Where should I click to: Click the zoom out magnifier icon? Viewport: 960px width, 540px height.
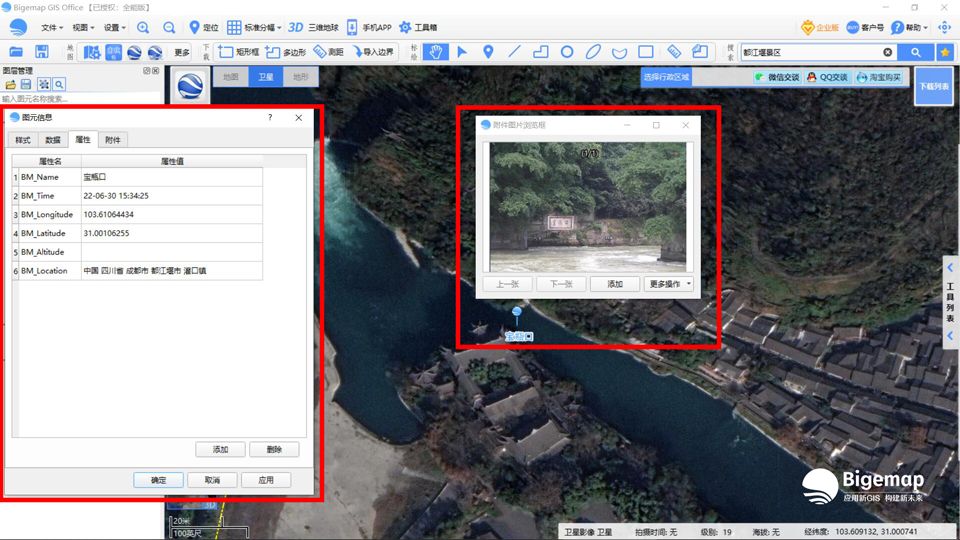click(169, 28)
